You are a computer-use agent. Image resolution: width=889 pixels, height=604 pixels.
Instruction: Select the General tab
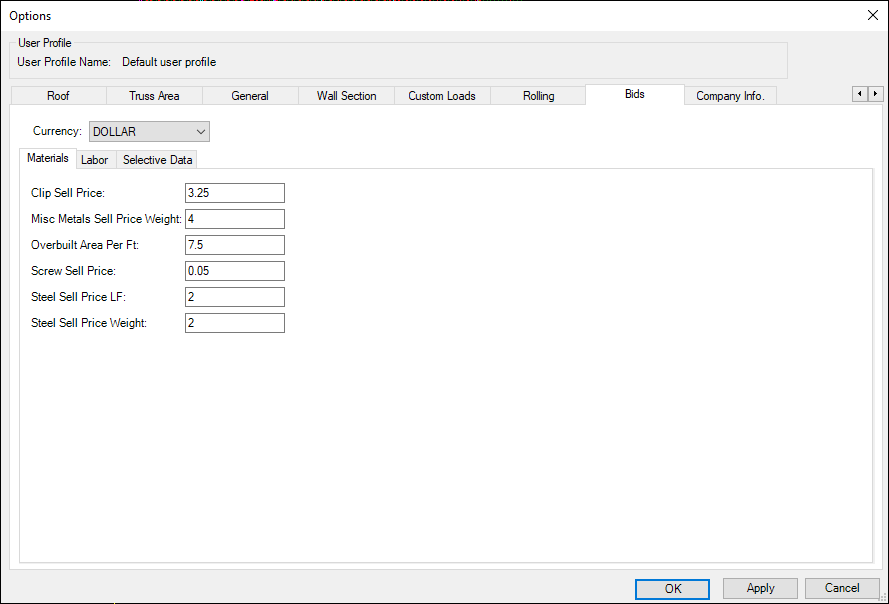coord(250,96)
